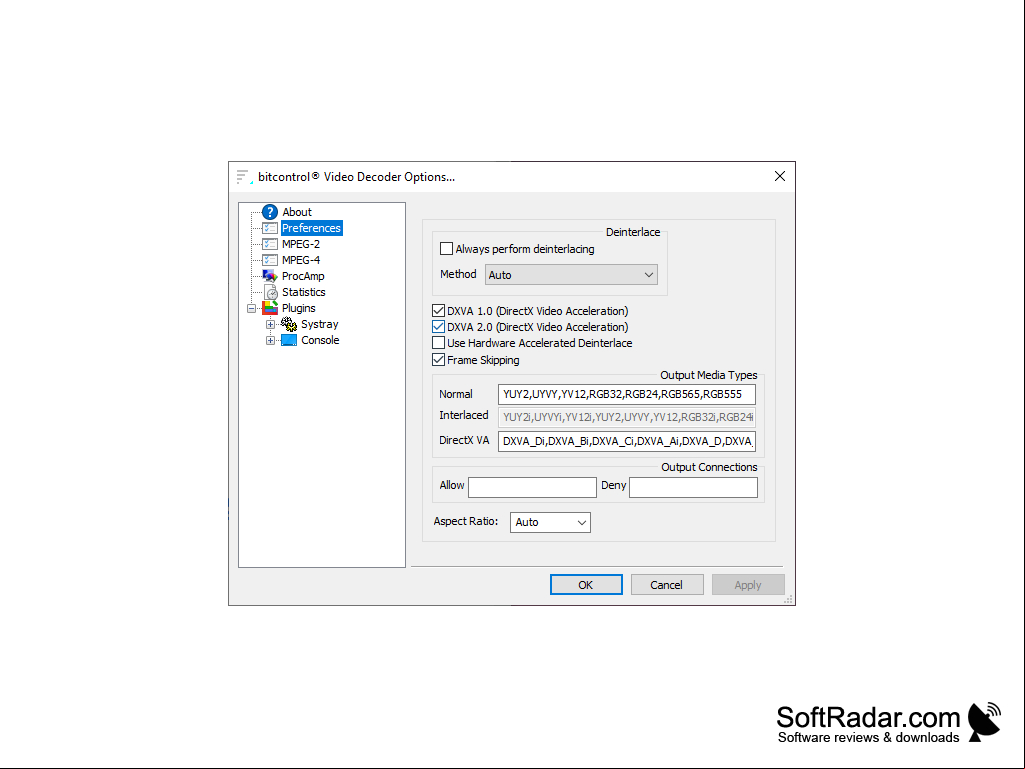
Task: Click the Deny output connections field
Action: click(694, 487)
